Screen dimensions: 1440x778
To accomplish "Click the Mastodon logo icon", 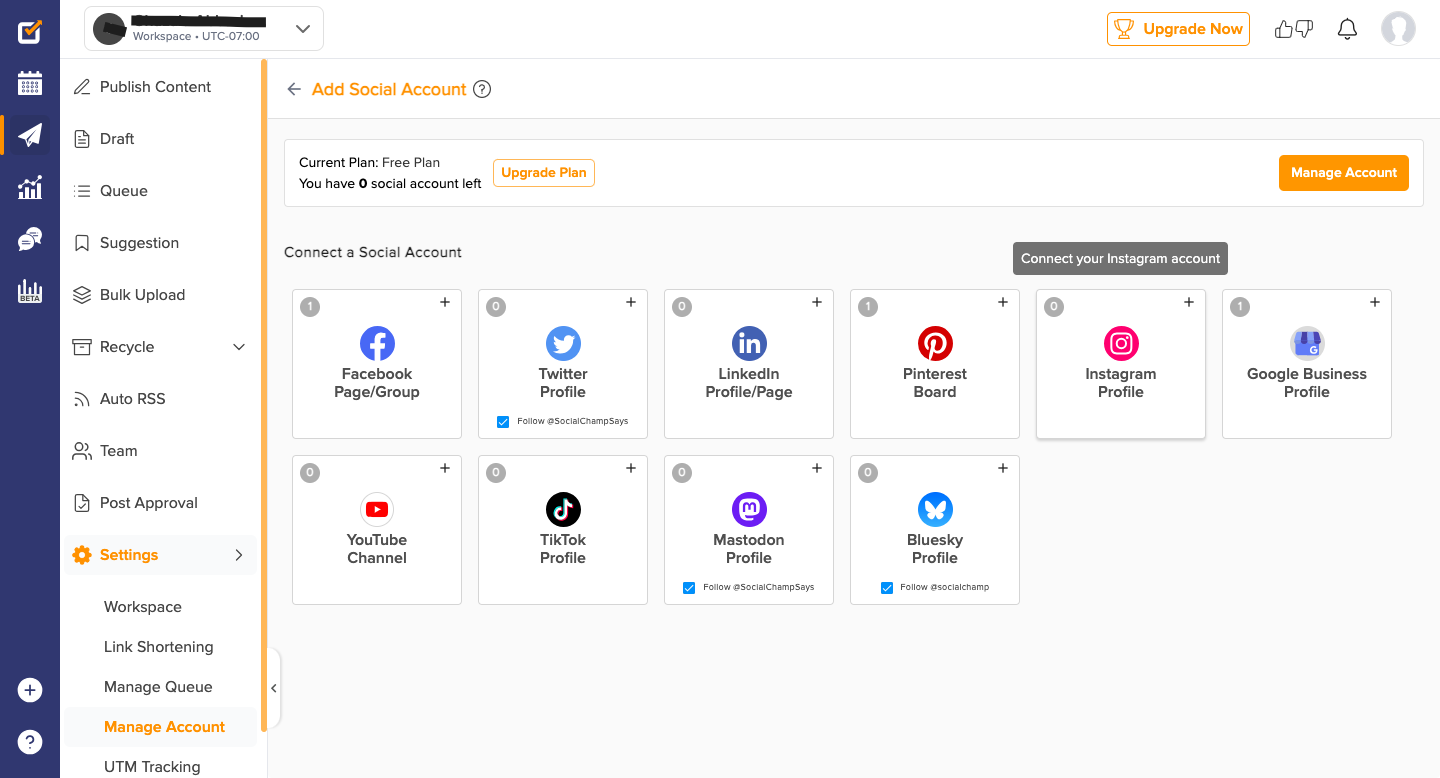I will [x=749, y=510].
